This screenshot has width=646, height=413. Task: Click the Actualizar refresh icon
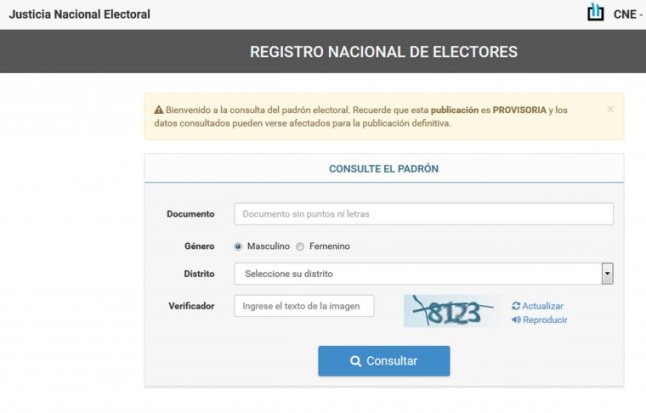click(x=516, y=306)
